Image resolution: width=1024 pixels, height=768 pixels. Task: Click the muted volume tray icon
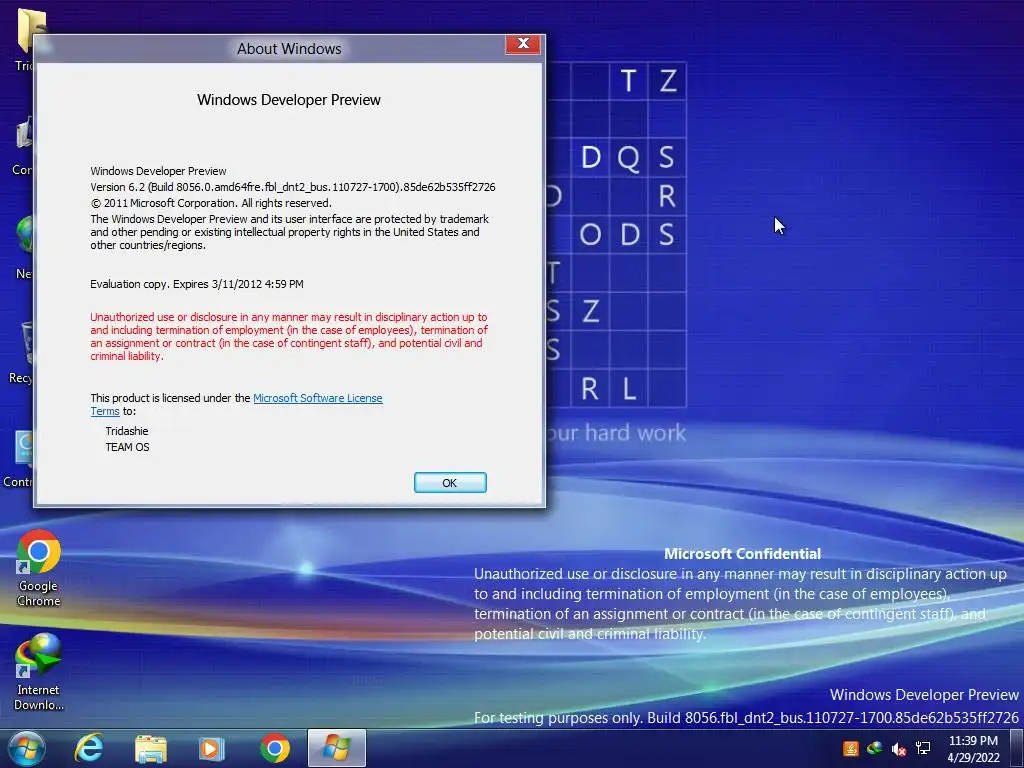tap(899, 749)
